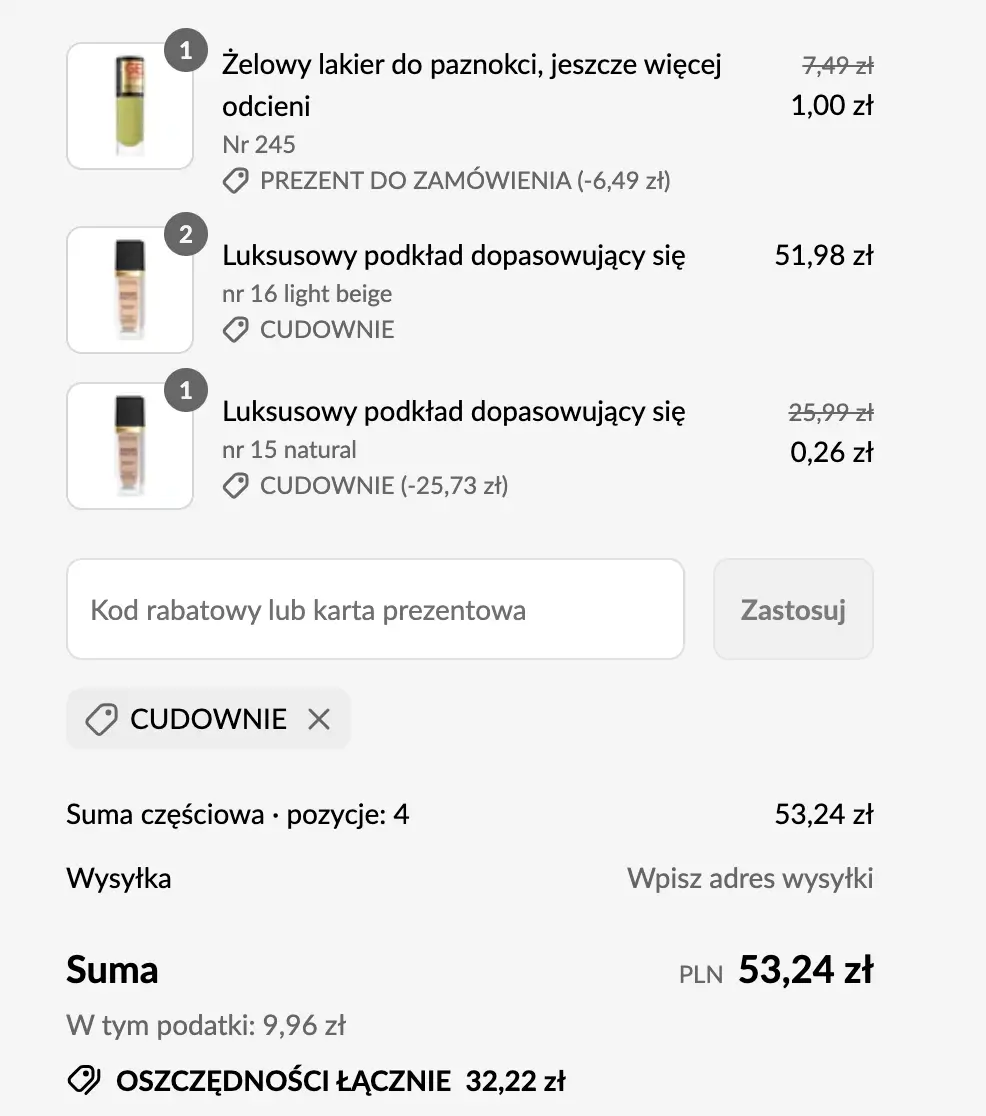986x1116 pixels.
Task: Click the 0,26 zł discounted price
Action: [x=831, y=452]
